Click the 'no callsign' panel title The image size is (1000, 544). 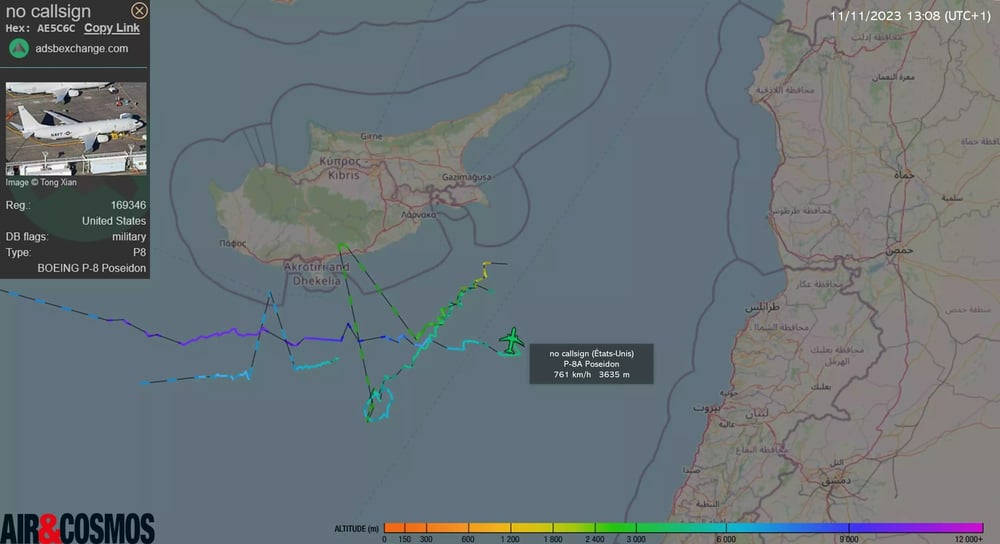click(x=48, y=11)
